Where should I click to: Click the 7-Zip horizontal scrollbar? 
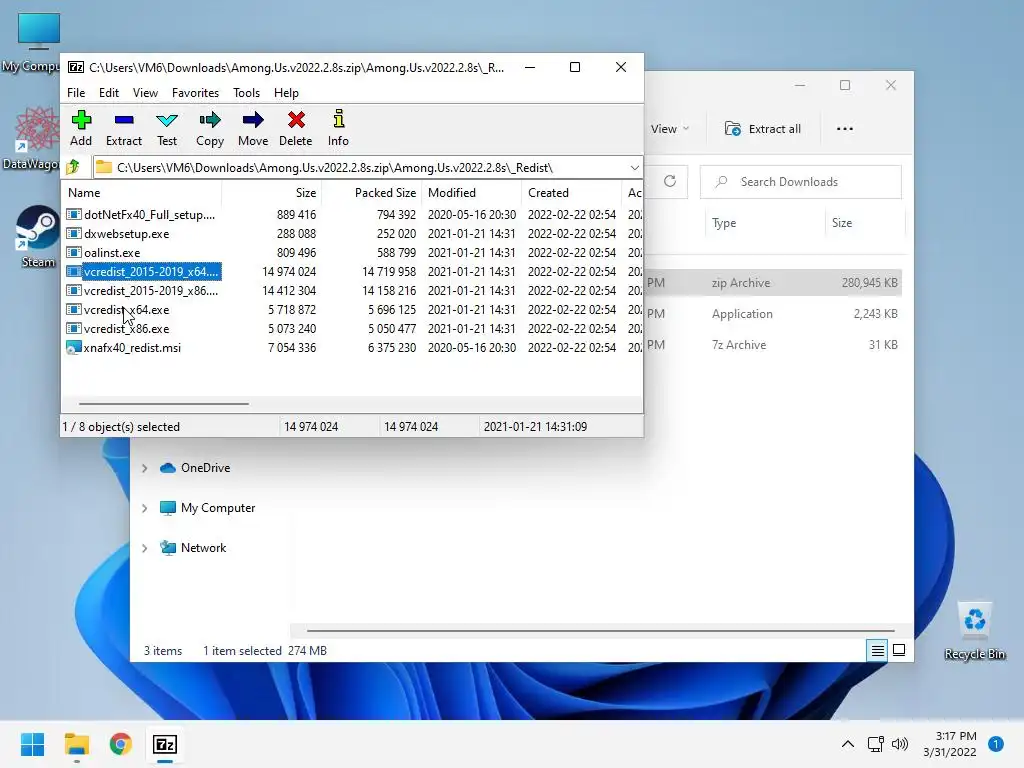tap(163, 404)
